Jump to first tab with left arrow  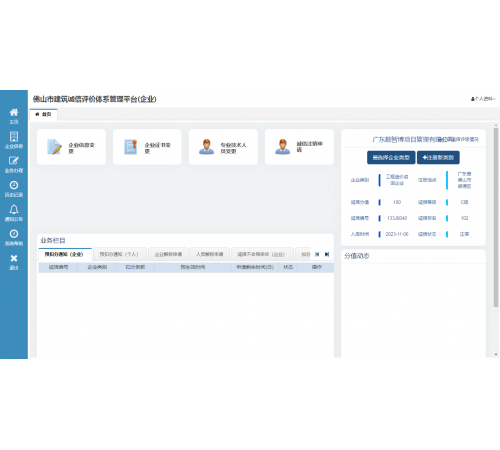coord(317,254)
